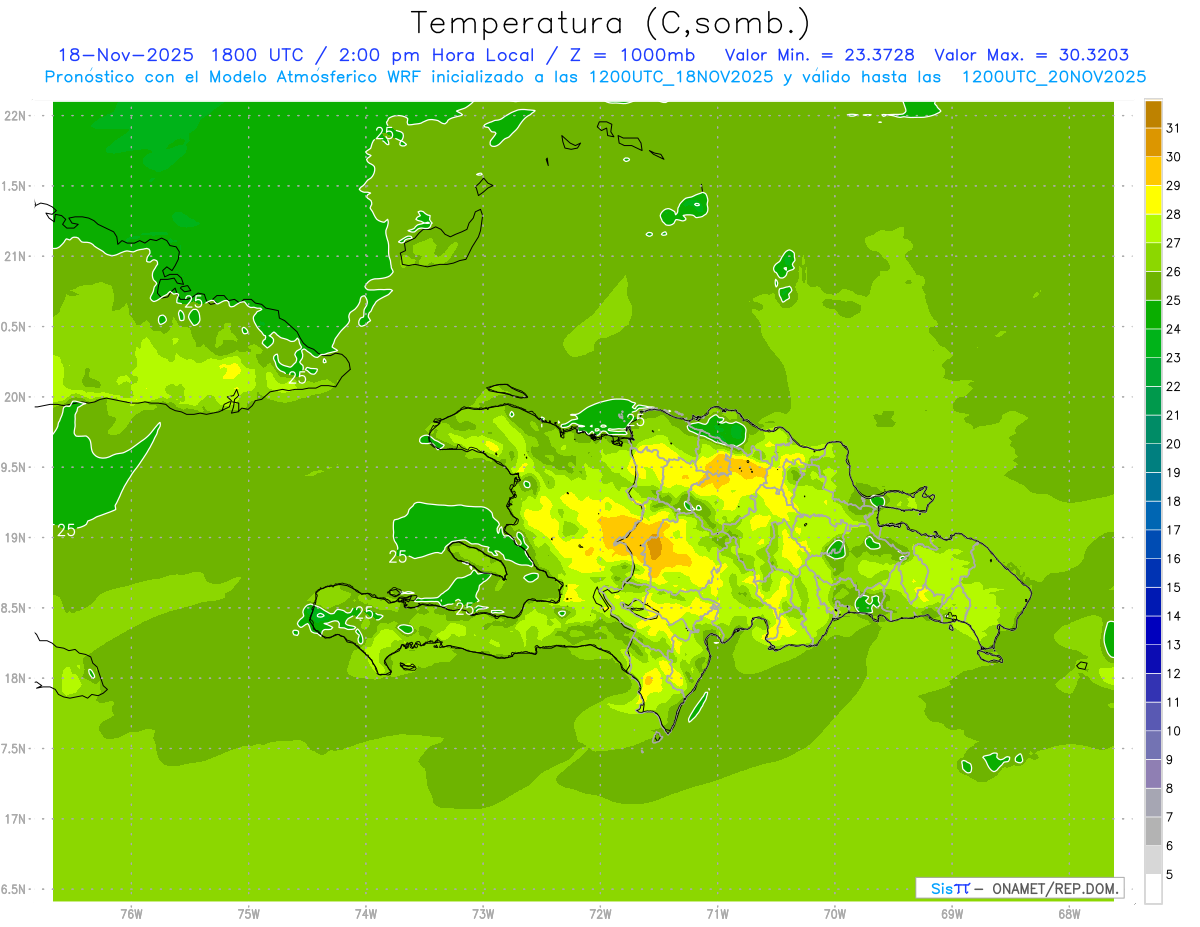
Task: Click the '31' value on the color scale
Action: pyautogui.click(x=1173, y=128)
